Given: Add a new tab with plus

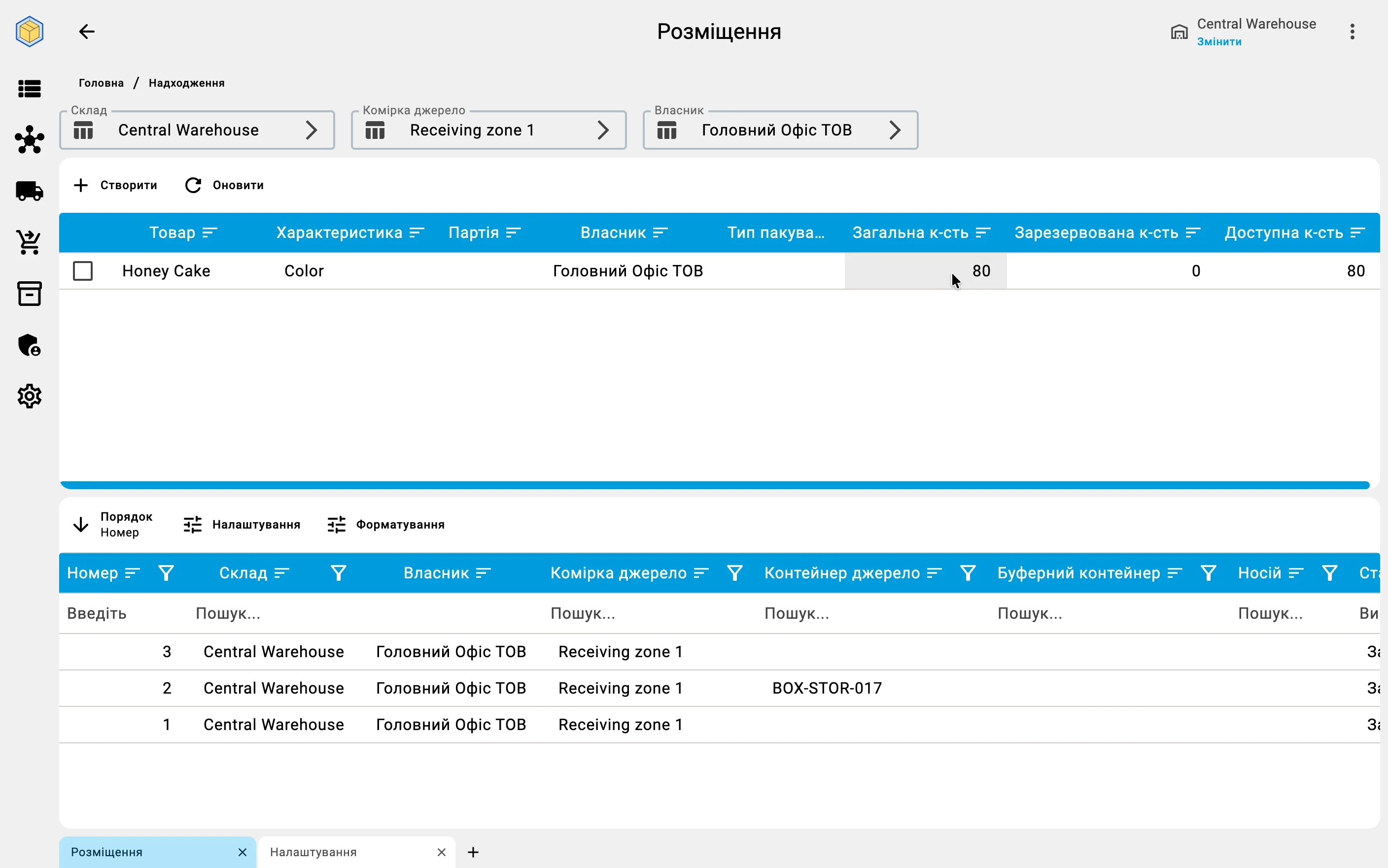Looking at the screenshot, I should pyautogui.click(x=473, y=853).
